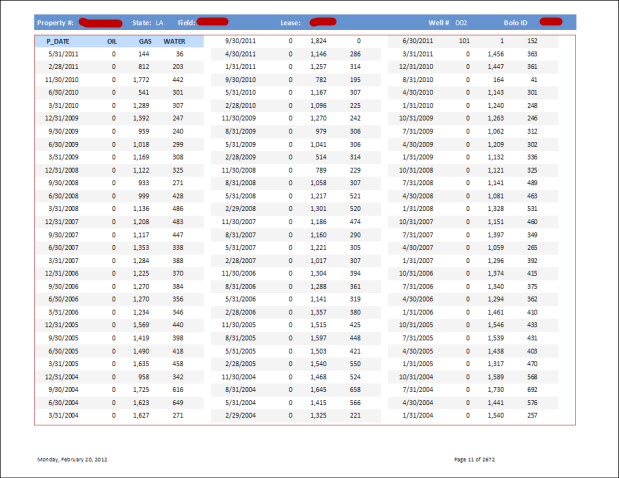Select the 12/31/2007 date cell
This screenshot has width=619, height=478.
pyautogui.click(x=62, y=222)
